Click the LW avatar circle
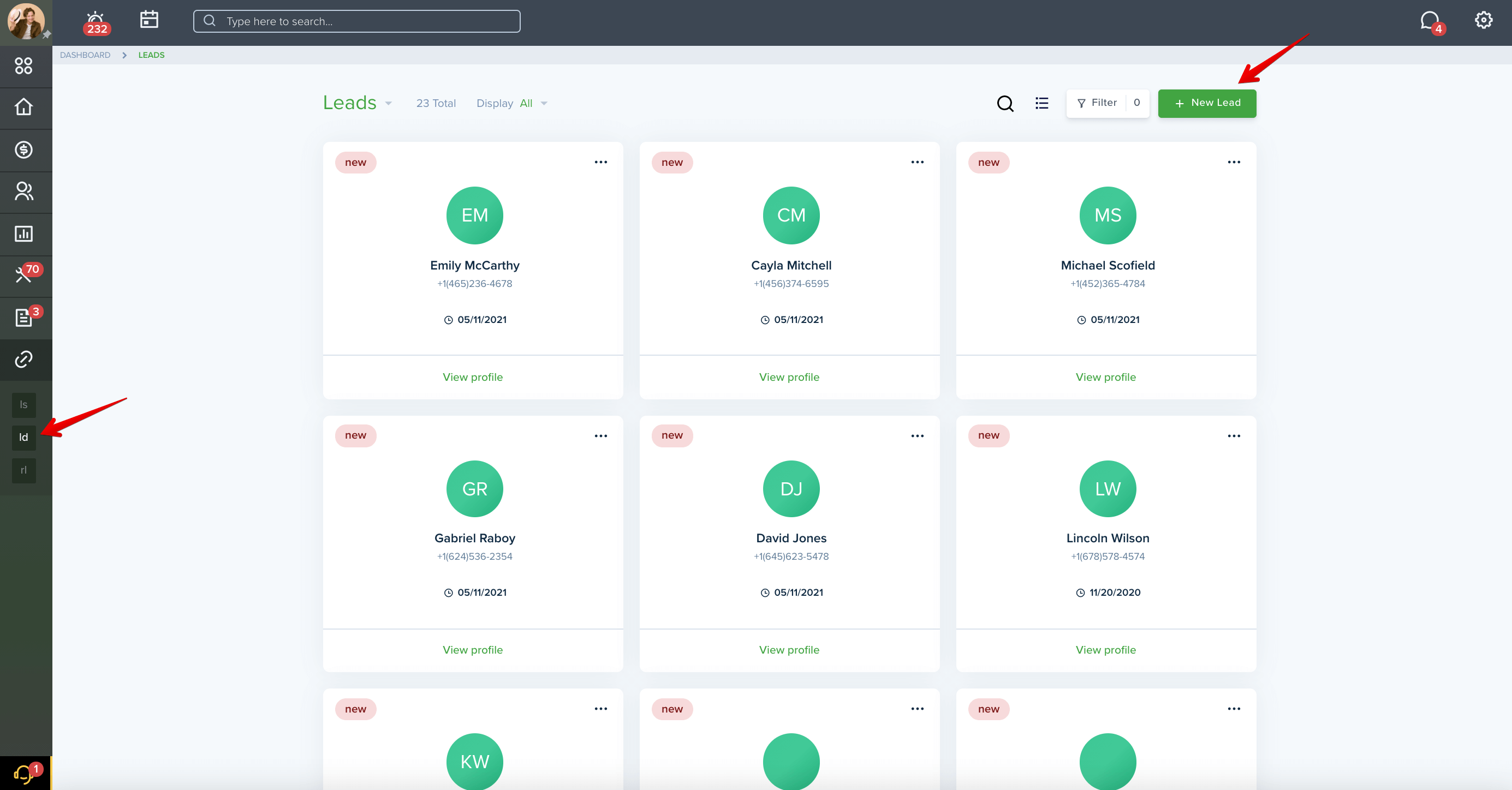 (1108, 488)
